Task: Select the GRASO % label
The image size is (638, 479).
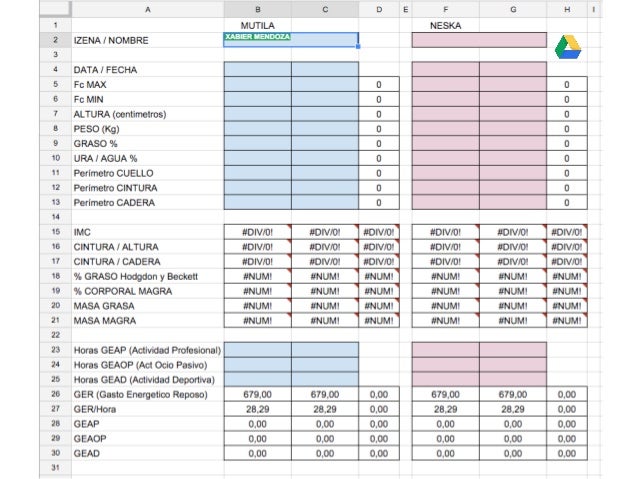Action: [x=95, y=144]
